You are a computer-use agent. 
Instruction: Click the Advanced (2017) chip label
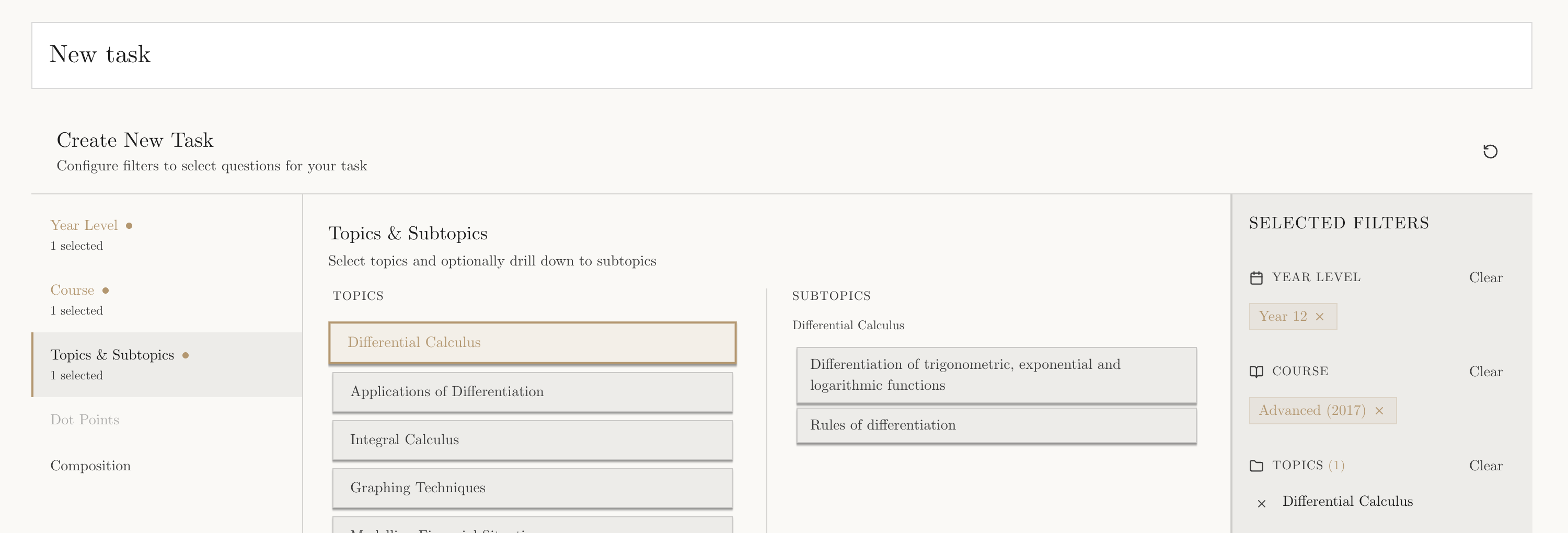point(1312,411)
